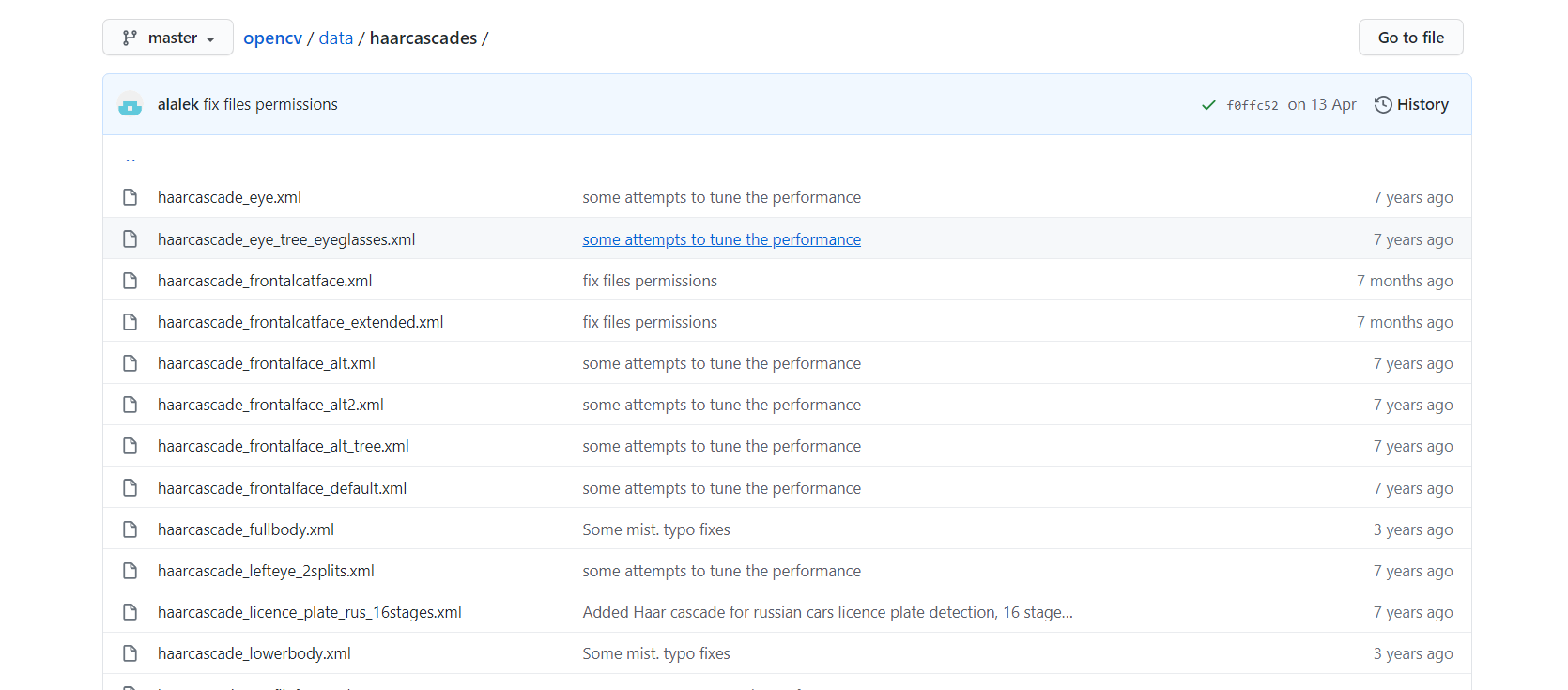
Task: Go to the data folder breadcrumb
Action: pos(336,38)
